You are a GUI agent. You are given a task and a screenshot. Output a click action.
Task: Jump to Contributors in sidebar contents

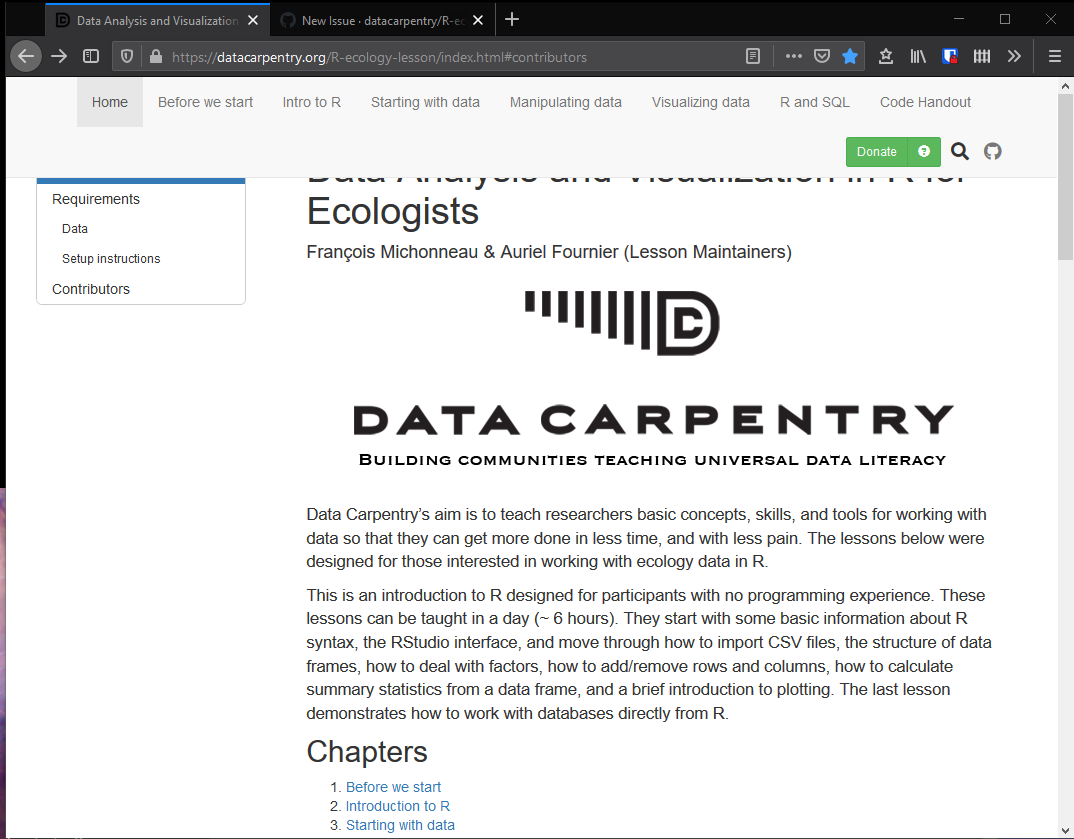[x=91, y=289]
